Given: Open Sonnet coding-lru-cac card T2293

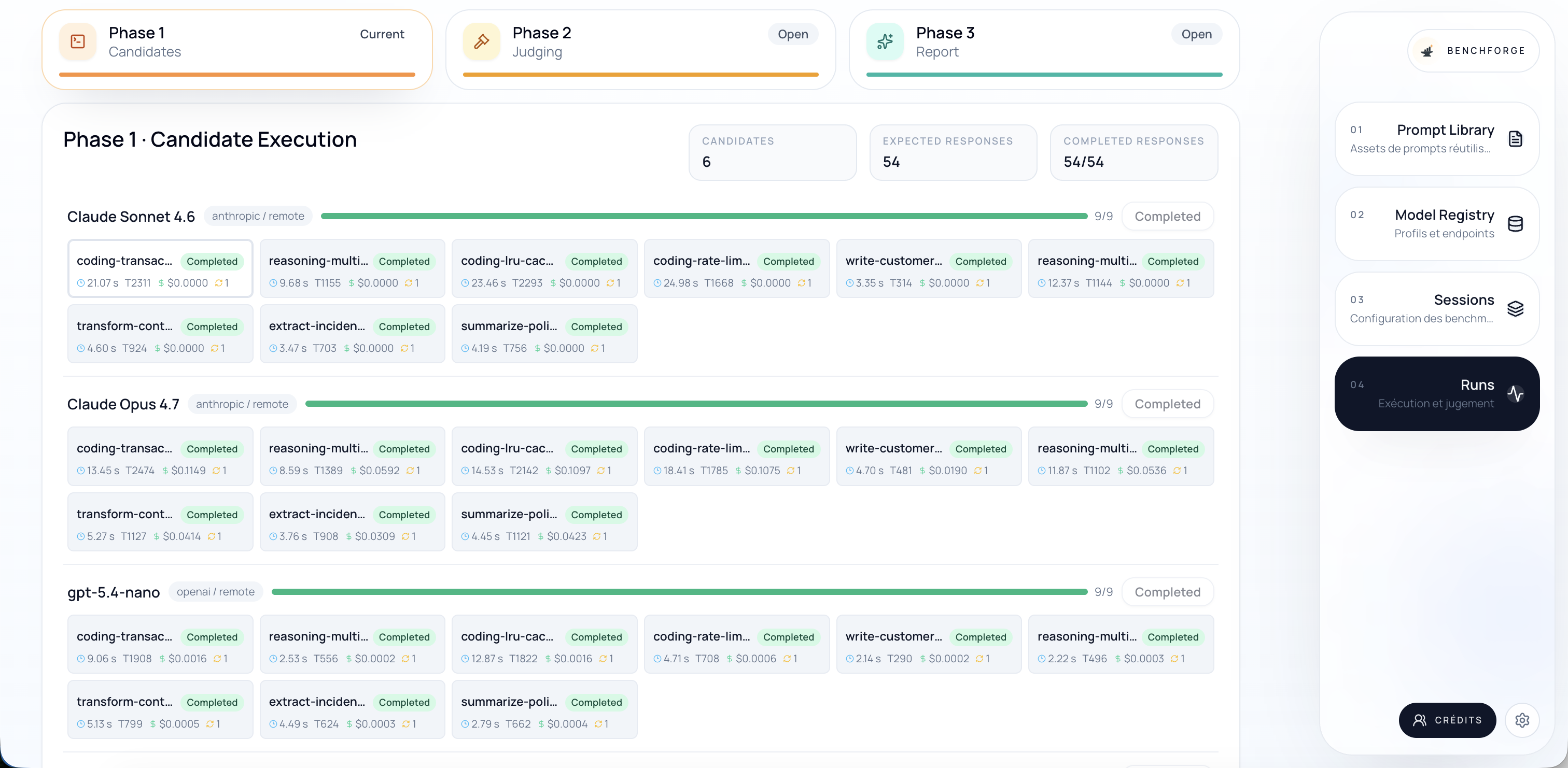Looking at the screenshot, I should [x=544, y=268].
